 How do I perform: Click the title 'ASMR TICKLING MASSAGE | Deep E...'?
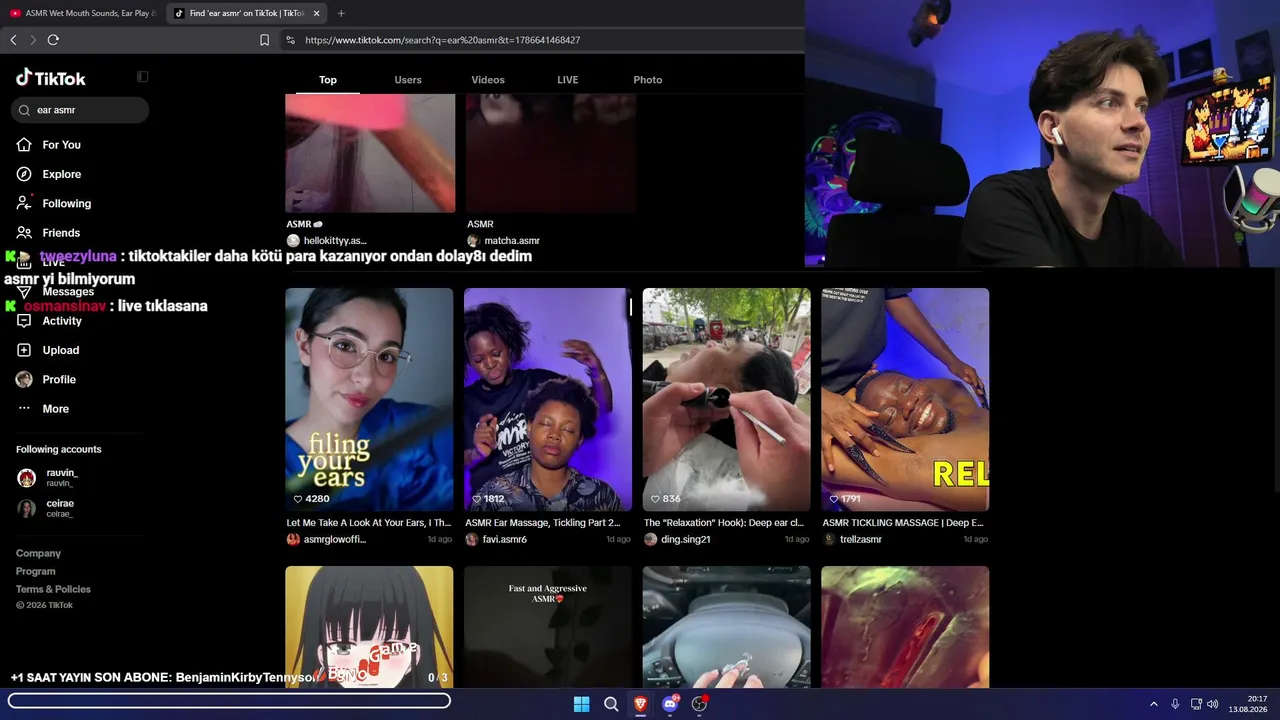903,522
